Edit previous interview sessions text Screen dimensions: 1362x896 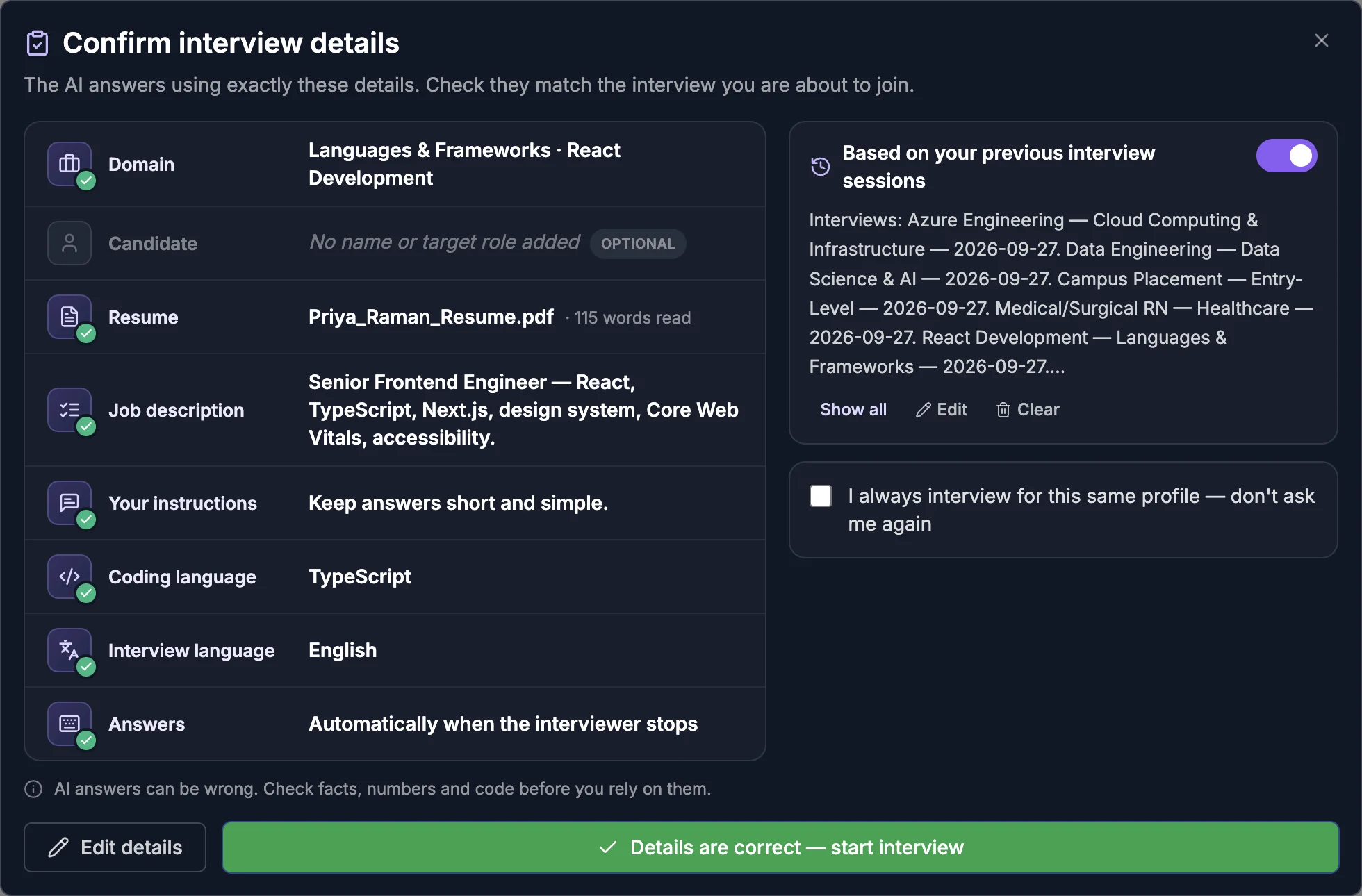click(942, 410)
